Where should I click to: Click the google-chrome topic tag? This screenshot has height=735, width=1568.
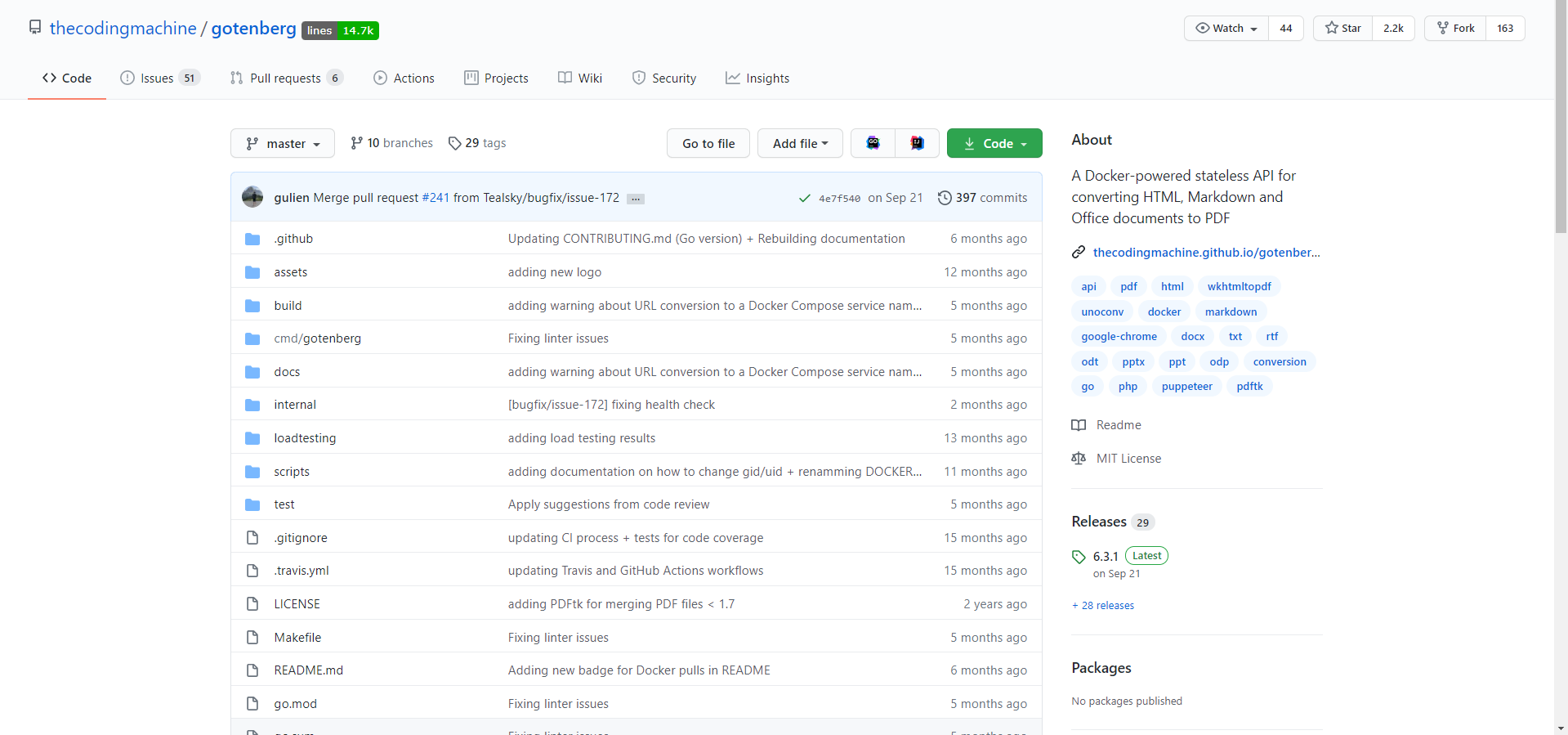[1119, 336]
